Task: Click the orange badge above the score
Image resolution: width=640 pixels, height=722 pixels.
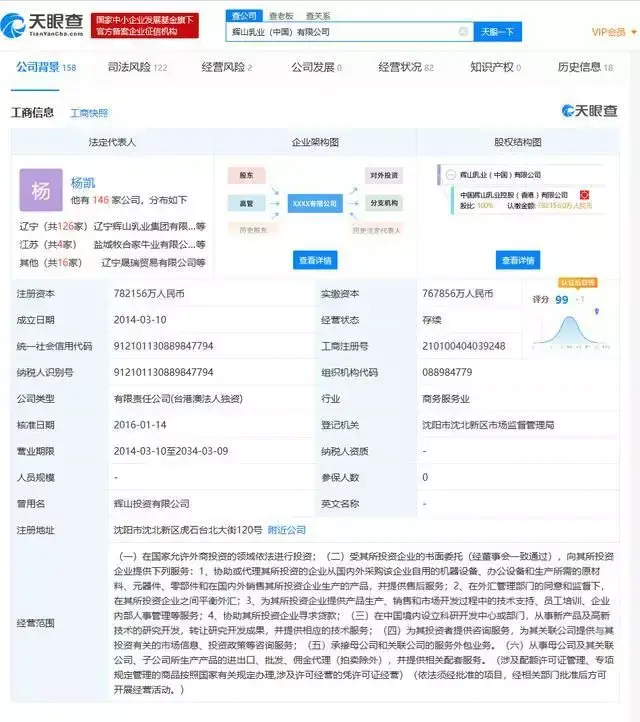Action: 577,283
